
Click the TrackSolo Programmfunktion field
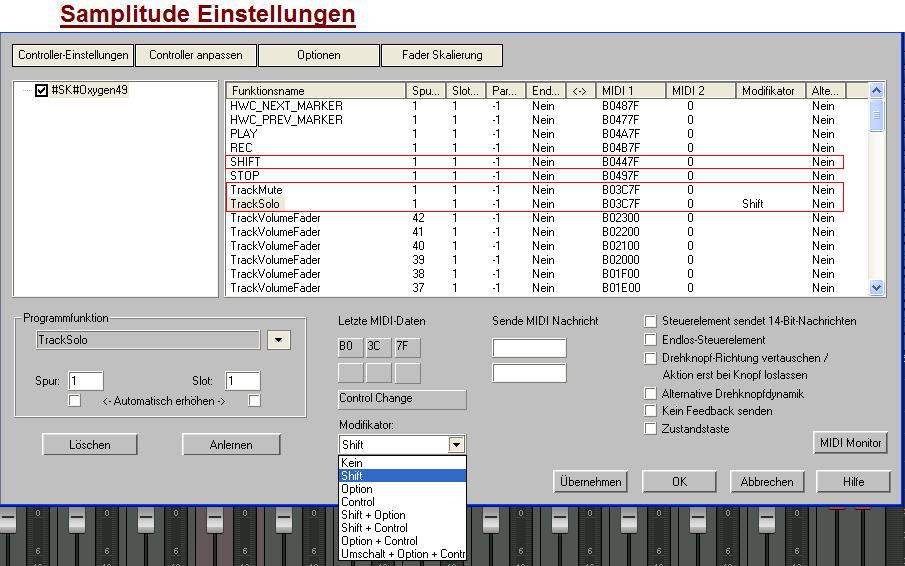pos(148,340)
